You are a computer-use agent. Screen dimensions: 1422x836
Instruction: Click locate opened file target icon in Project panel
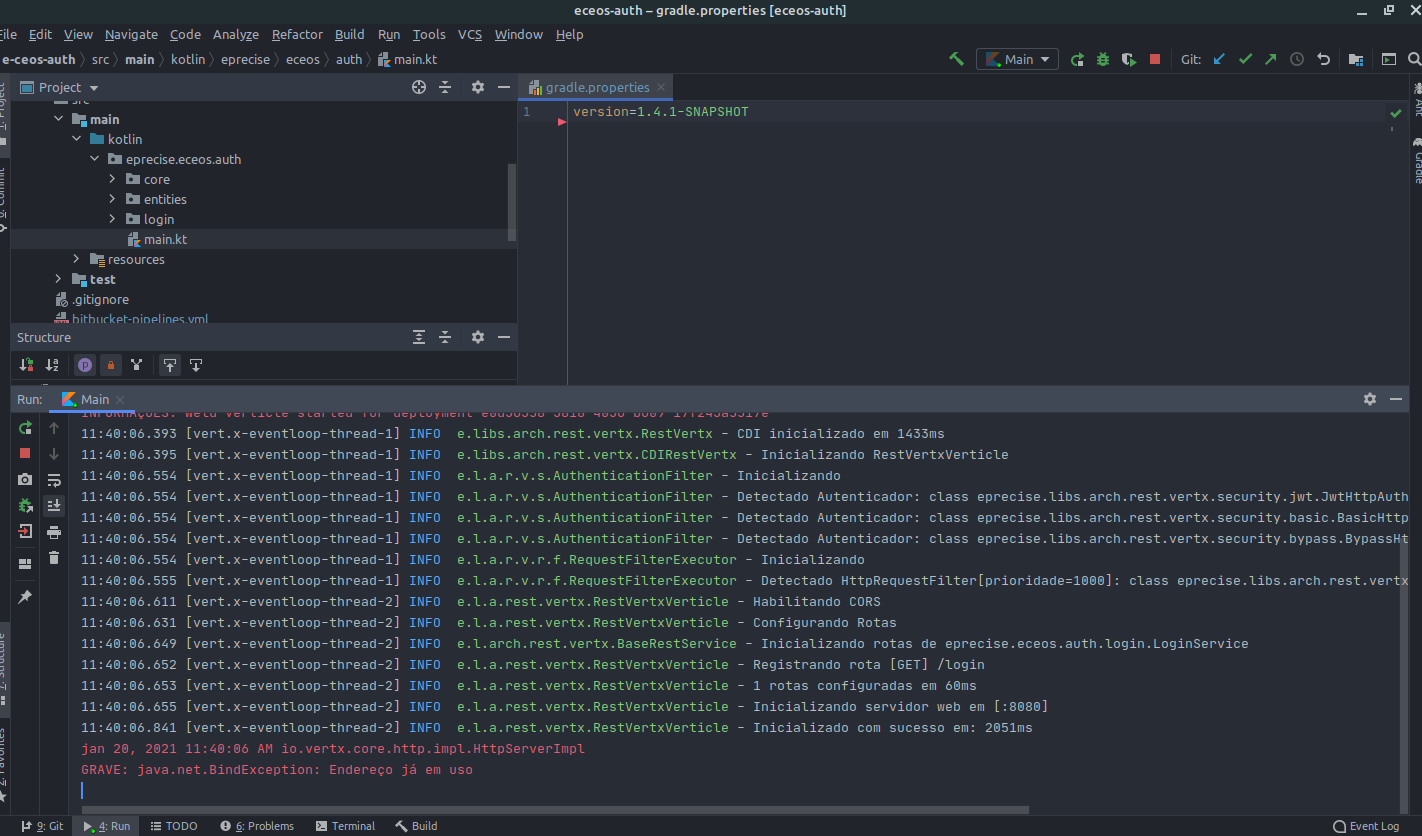click(419, 87)
